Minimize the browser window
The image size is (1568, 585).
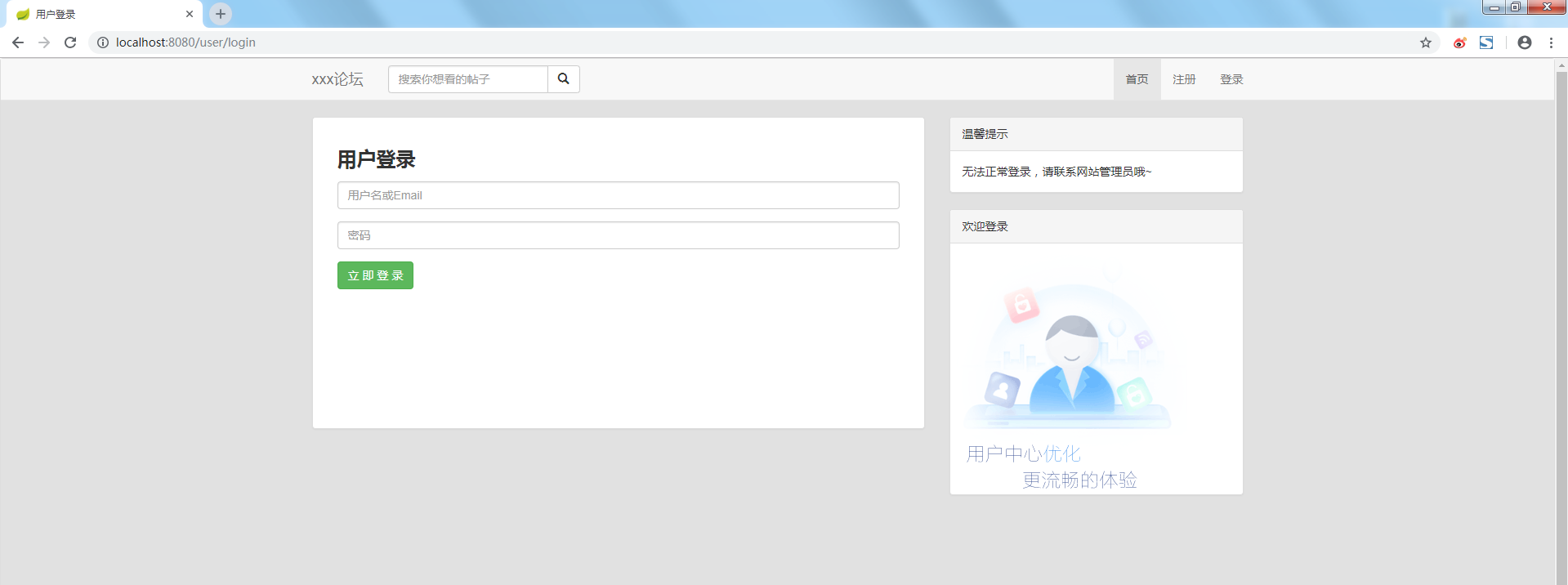[1494, 7]
